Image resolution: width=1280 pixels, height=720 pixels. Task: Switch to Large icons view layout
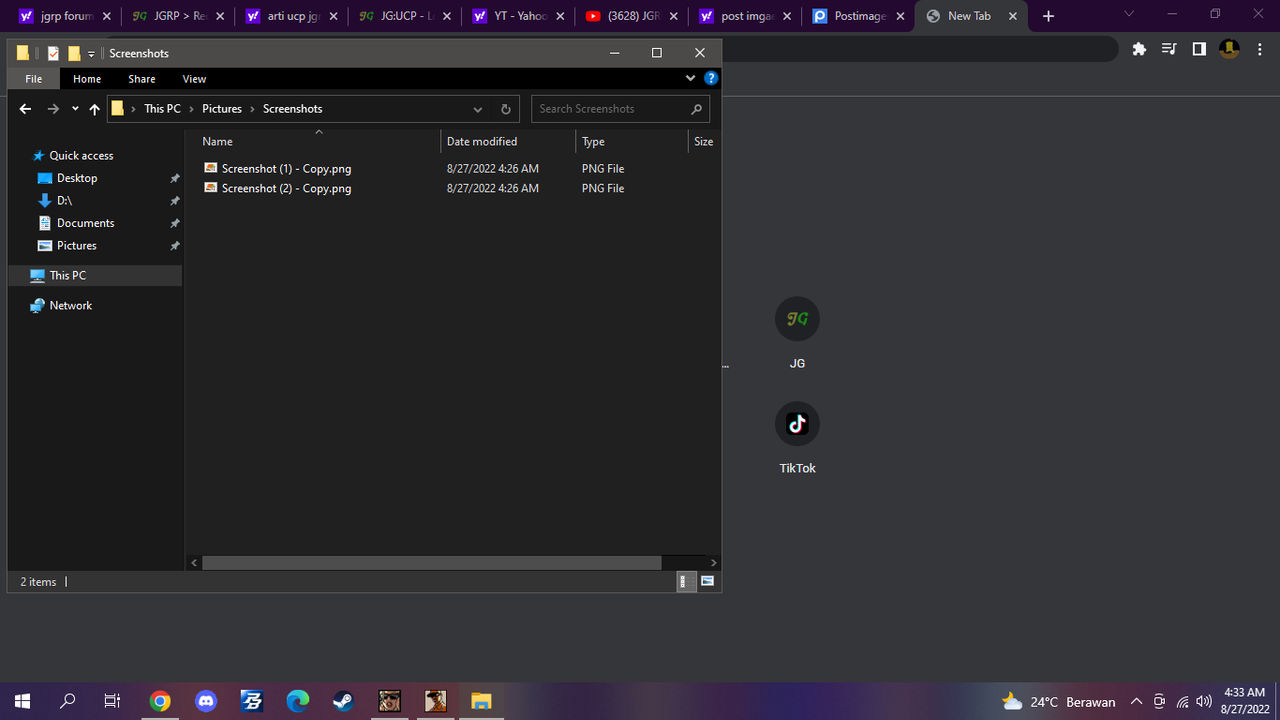click(x=708, y=581)
